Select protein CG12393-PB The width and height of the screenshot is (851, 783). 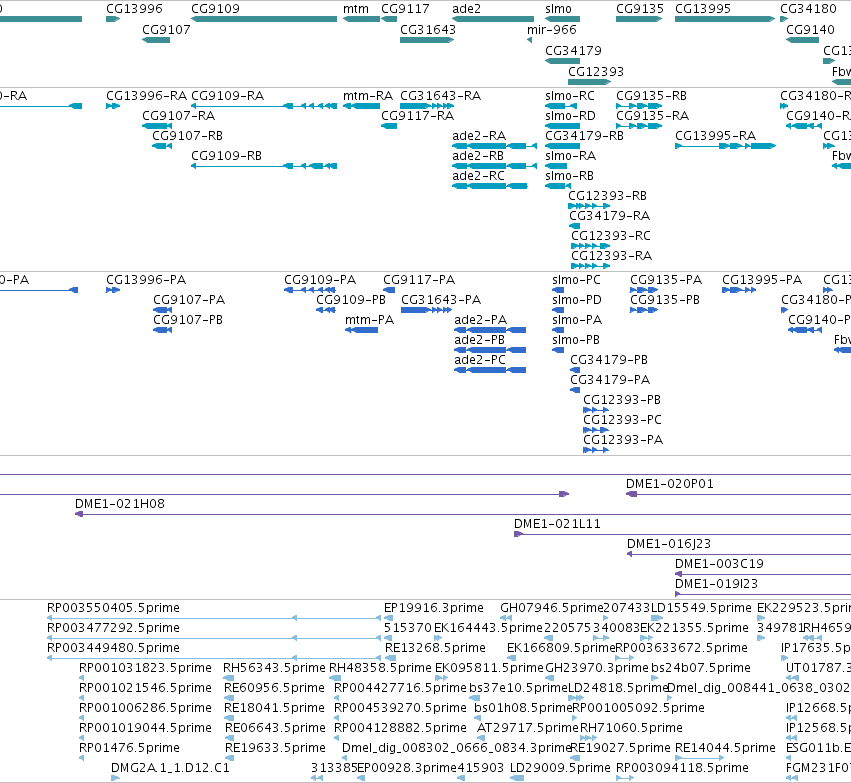596,410
